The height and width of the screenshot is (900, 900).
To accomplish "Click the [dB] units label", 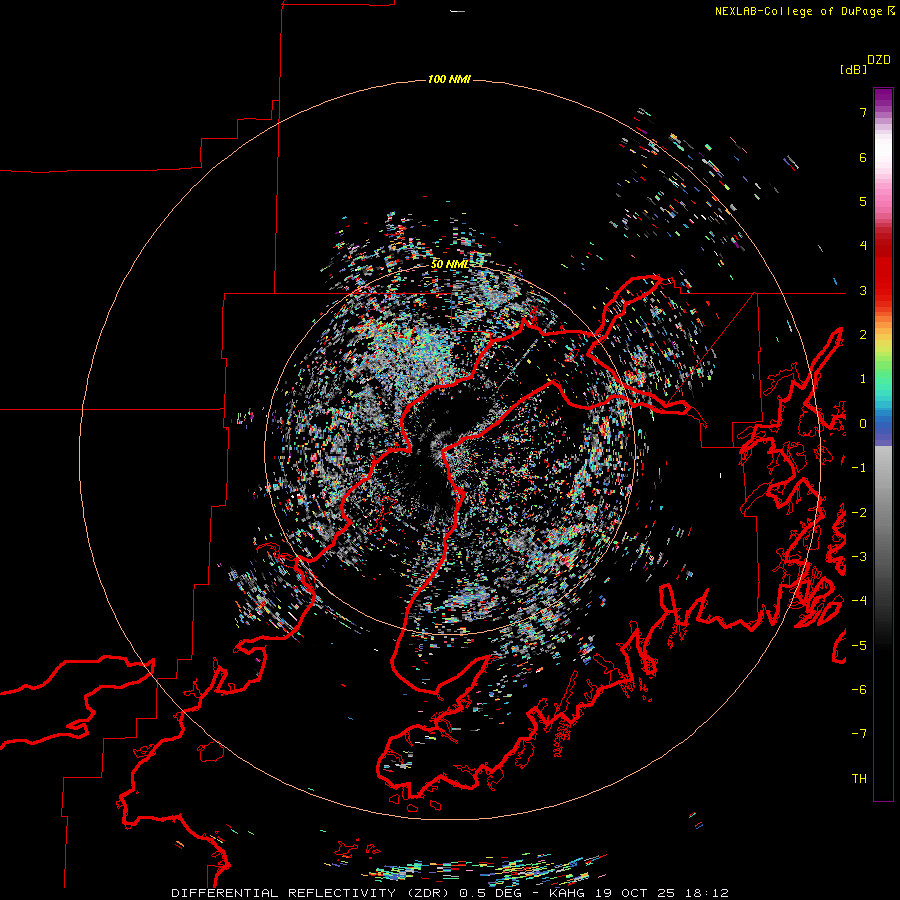I will 854,69.
